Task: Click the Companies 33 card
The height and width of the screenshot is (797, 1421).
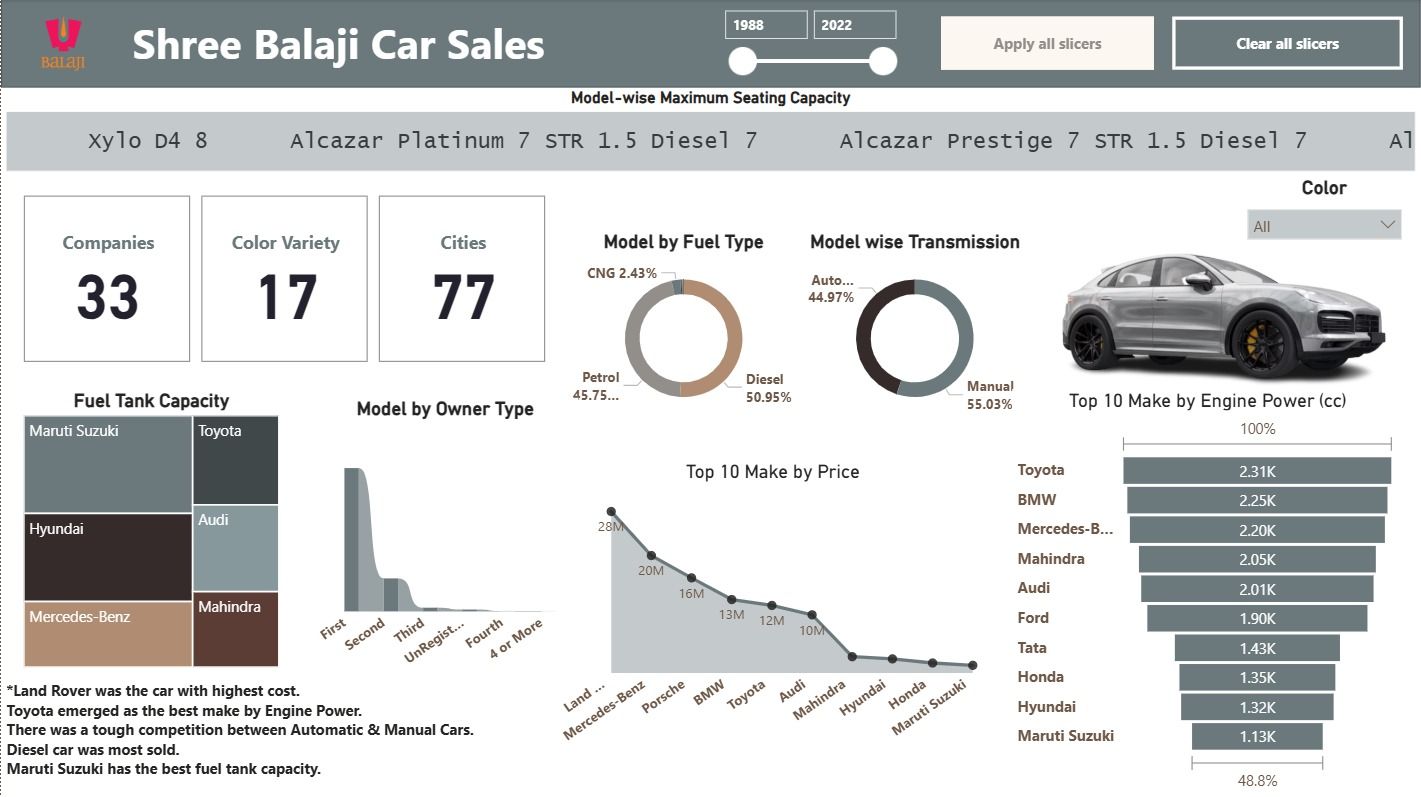Action: pyautogui.click(x=107, y=278)
